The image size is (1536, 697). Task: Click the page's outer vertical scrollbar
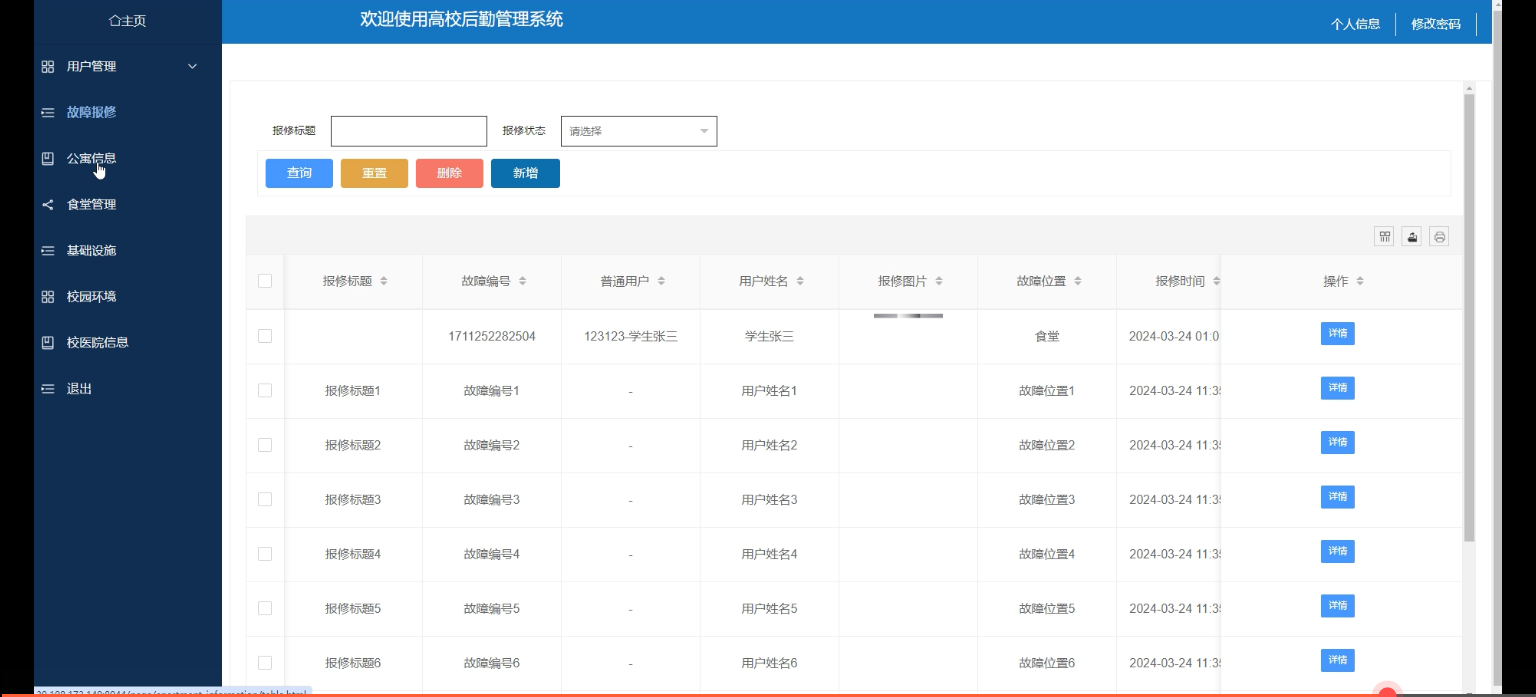coord(1496,345)
